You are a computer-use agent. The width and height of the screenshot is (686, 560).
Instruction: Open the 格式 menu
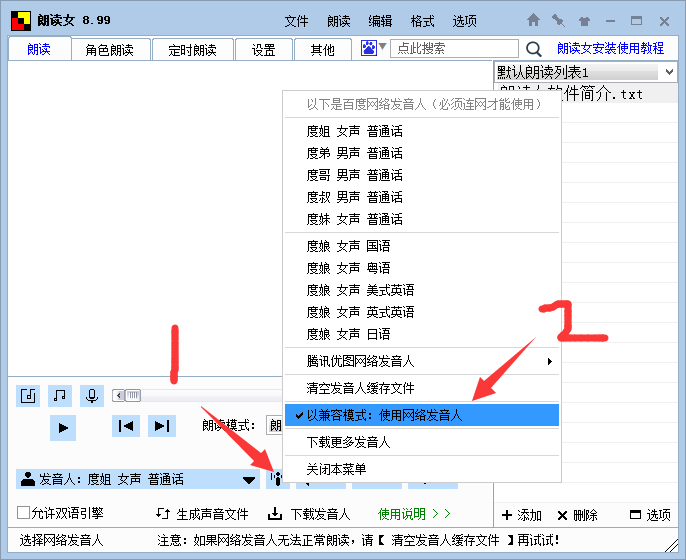click(422, 21)
